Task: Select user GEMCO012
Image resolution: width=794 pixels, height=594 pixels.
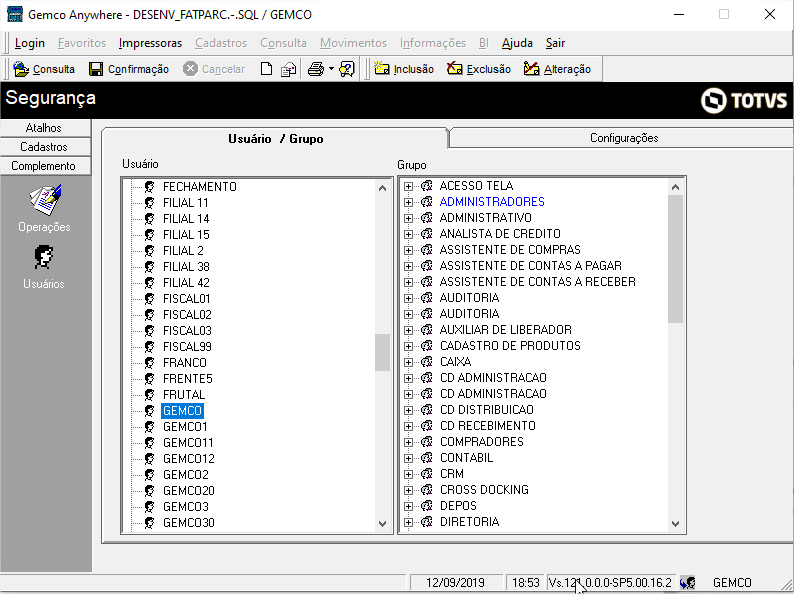Action: click(x=188, y=459)
